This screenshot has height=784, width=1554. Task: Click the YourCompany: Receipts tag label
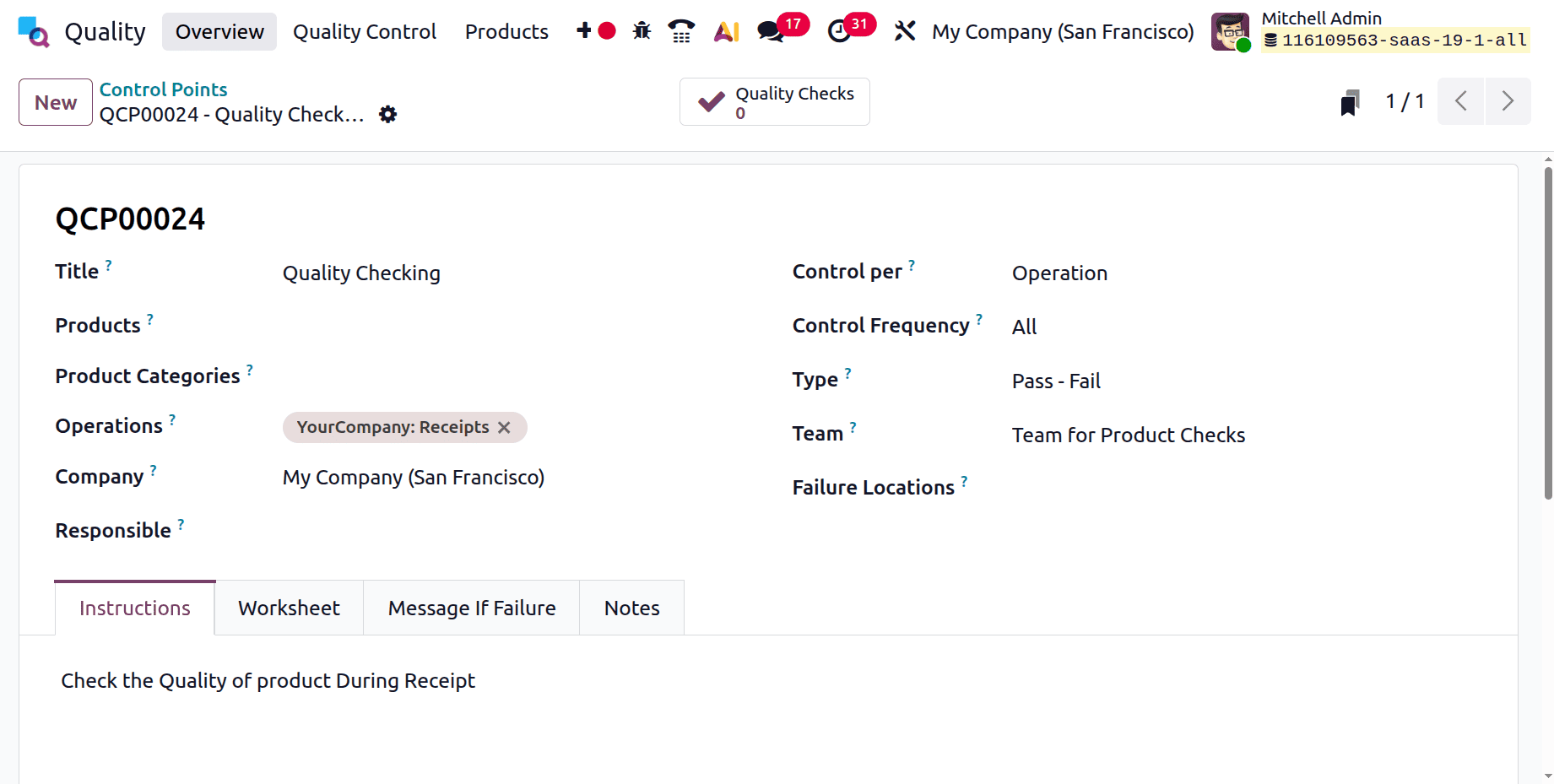(x=393, y=427)
